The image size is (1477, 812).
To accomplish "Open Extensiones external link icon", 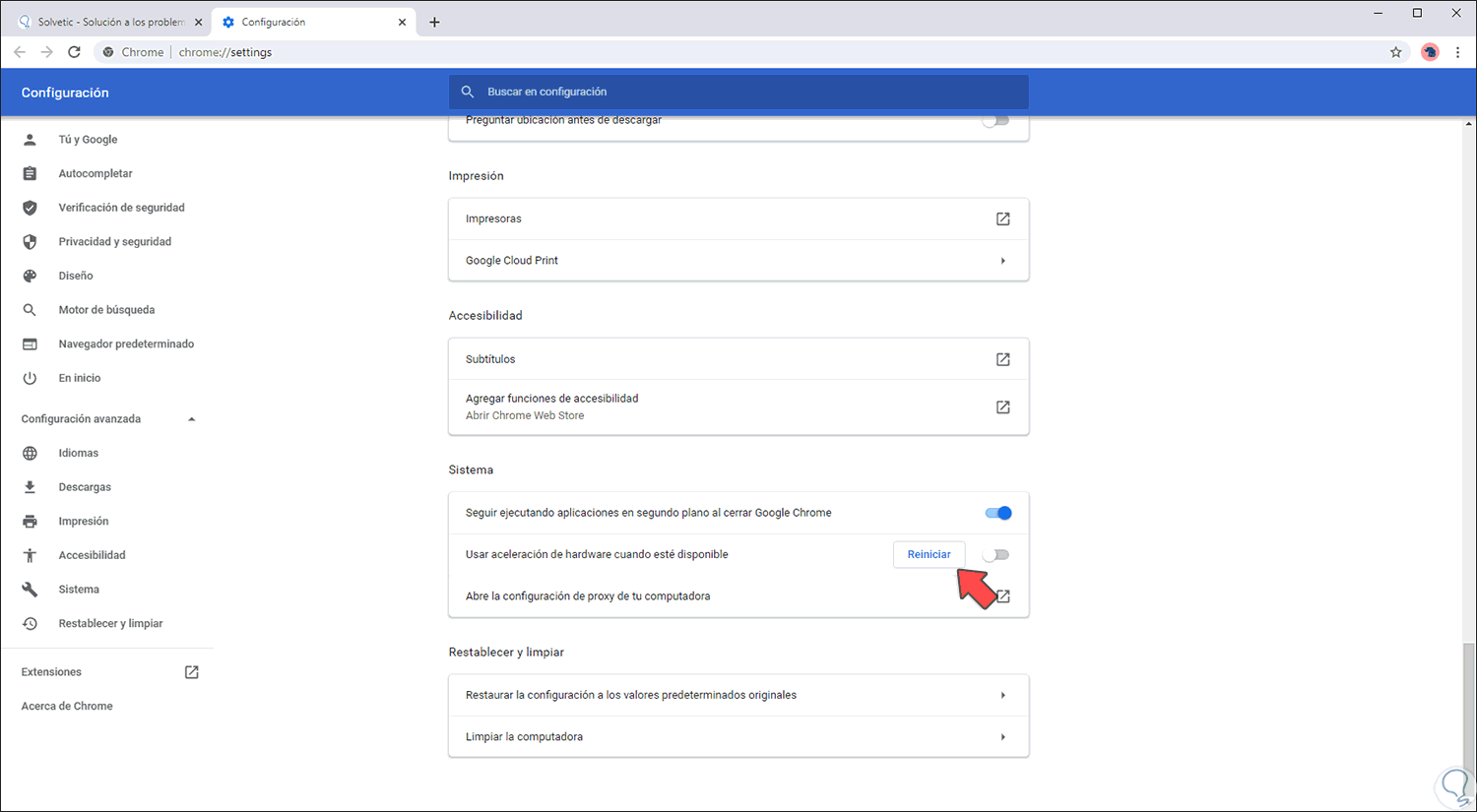I will [192, 672].
